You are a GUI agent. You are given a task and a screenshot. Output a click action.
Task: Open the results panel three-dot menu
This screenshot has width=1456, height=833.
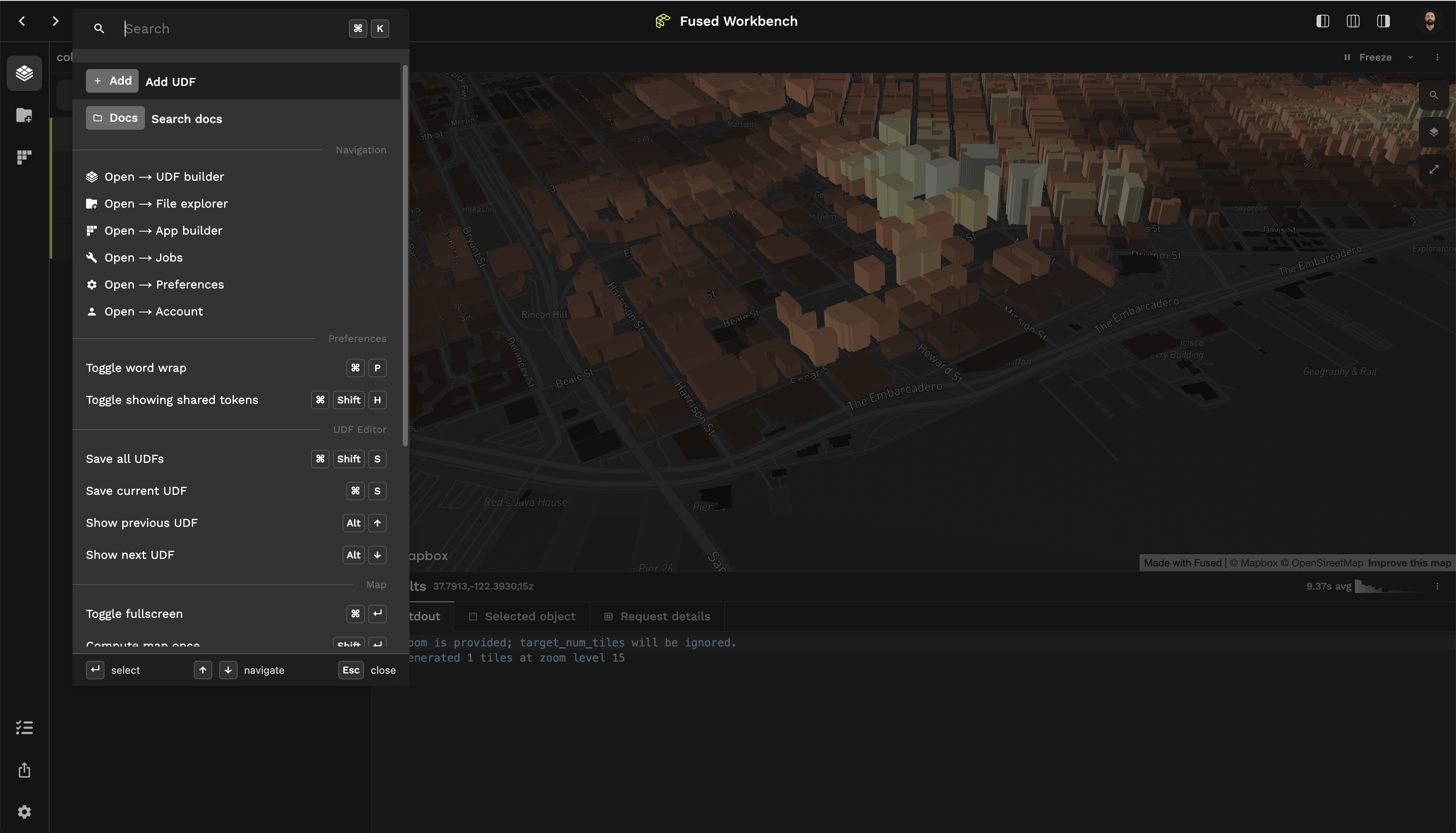[x=1437, y=586]
